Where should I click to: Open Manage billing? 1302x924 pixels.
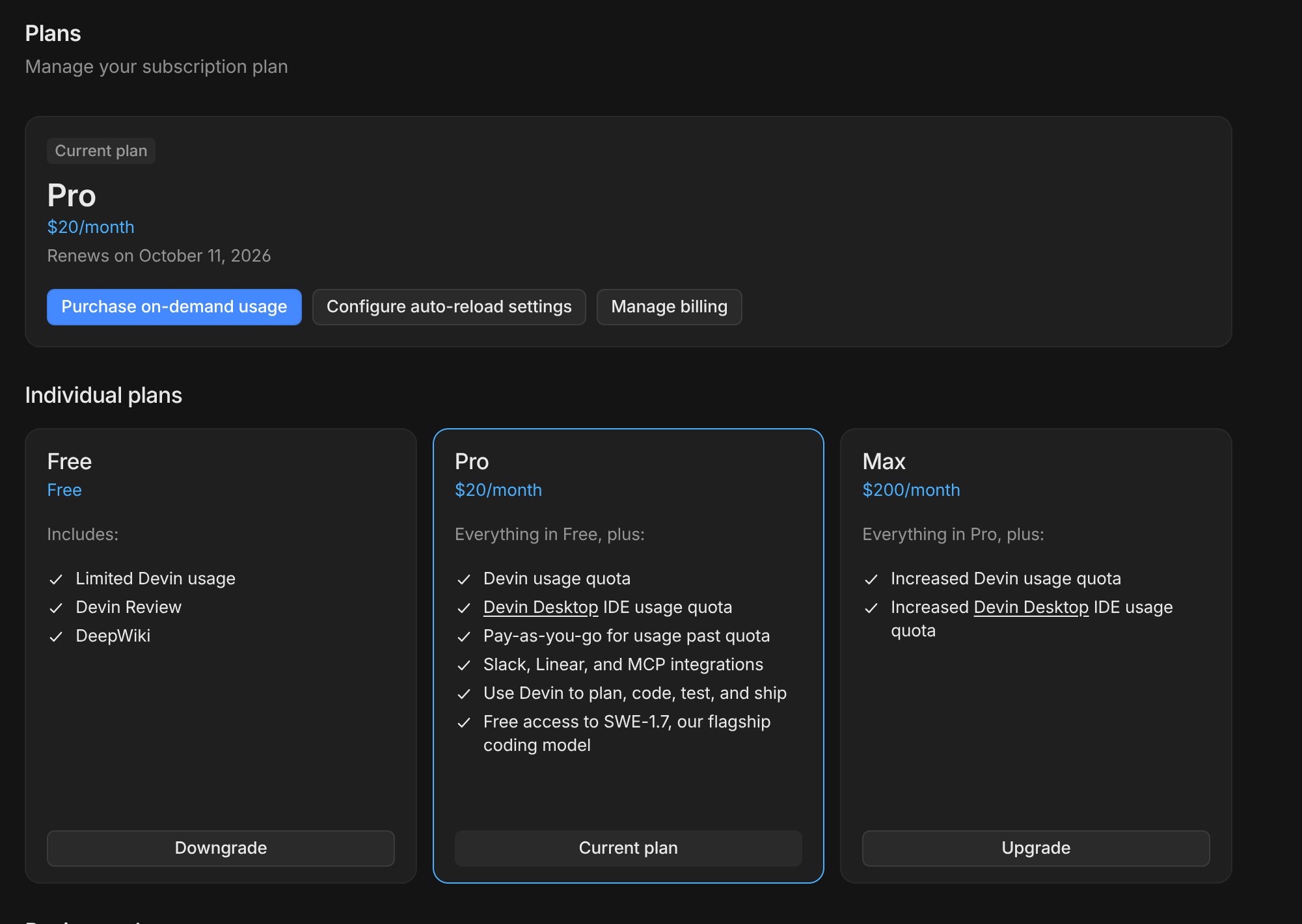[x=669, y=306]
